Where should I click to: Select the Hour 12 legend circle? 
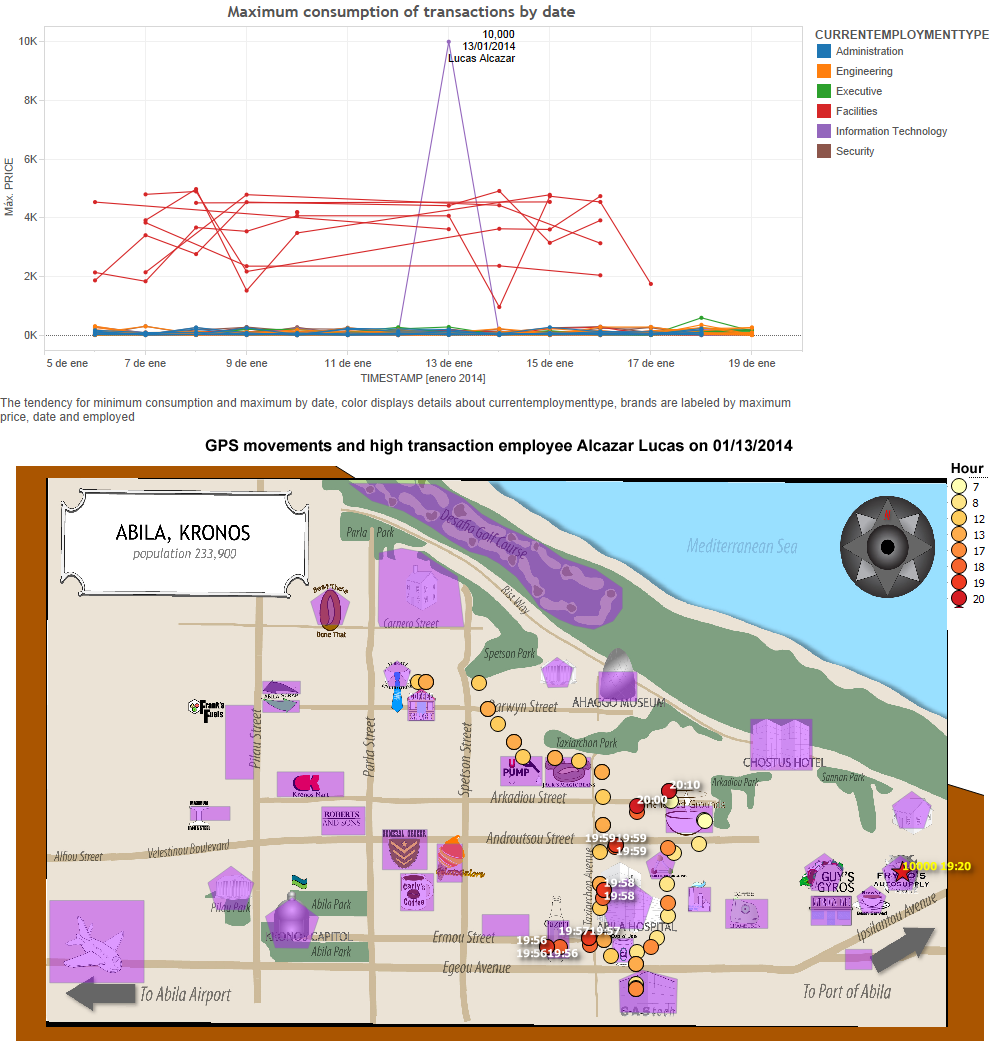point(959,518)
